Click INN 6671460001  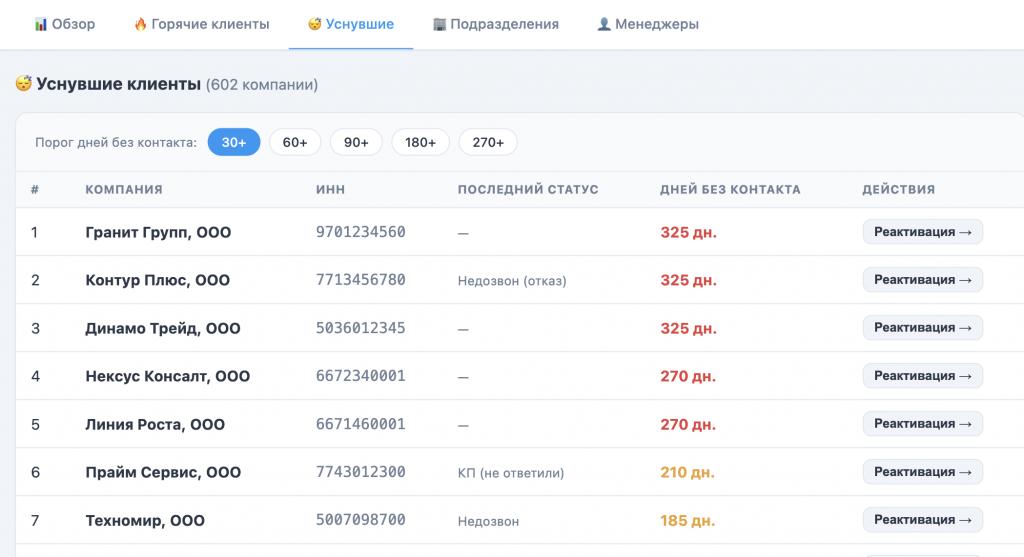click(360, 424)
